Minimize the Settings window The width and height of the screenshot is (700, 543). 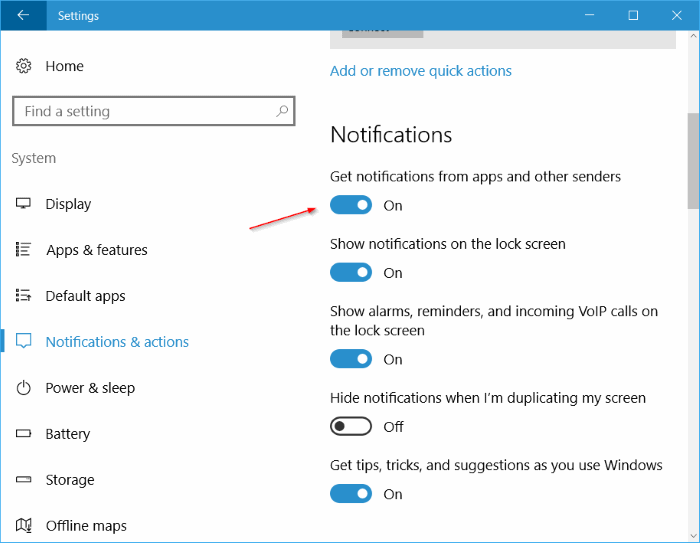(x=589, y=15)
